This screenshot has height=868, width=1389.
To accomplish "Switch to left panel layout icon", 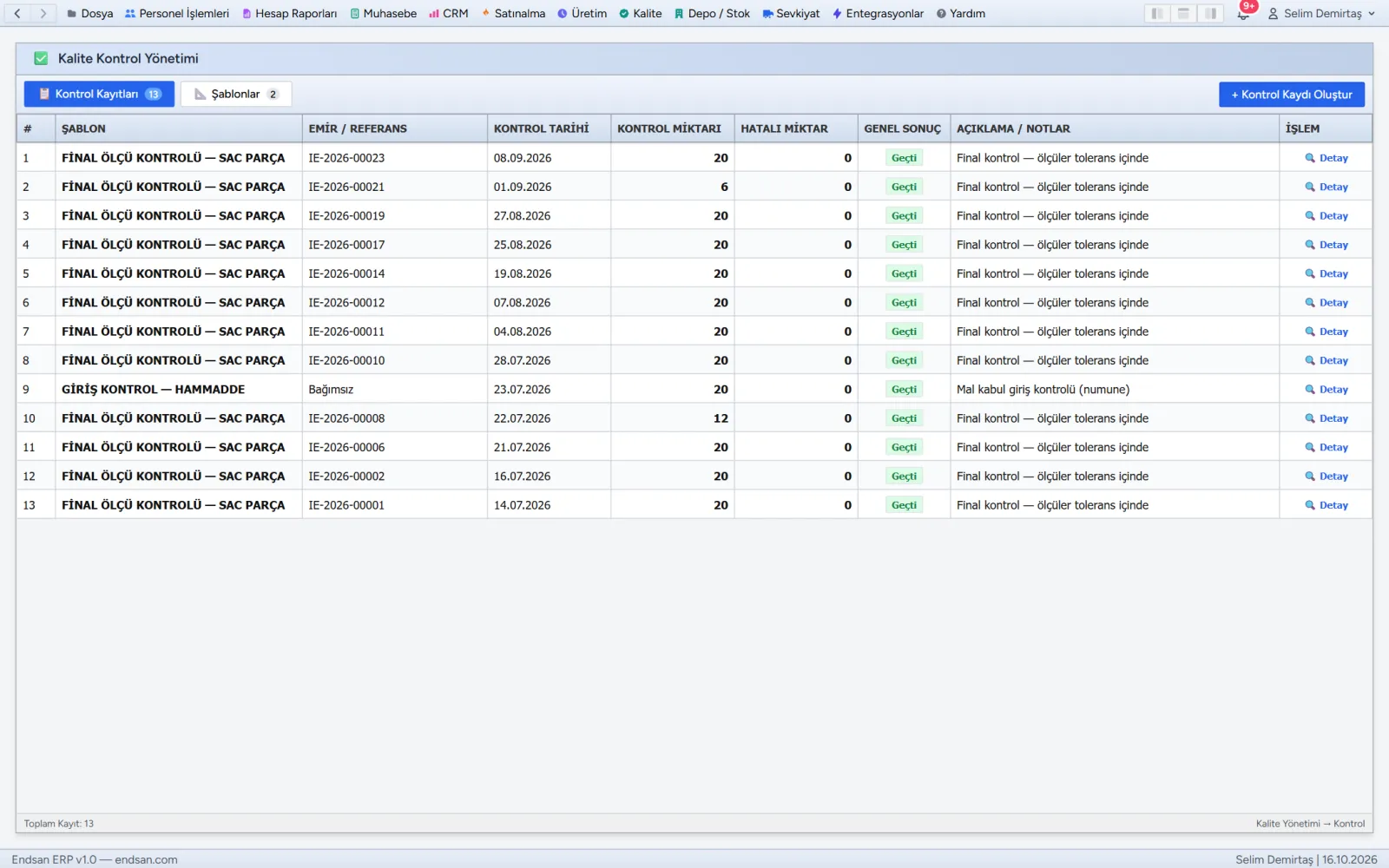I will (x=1157, y=13).
